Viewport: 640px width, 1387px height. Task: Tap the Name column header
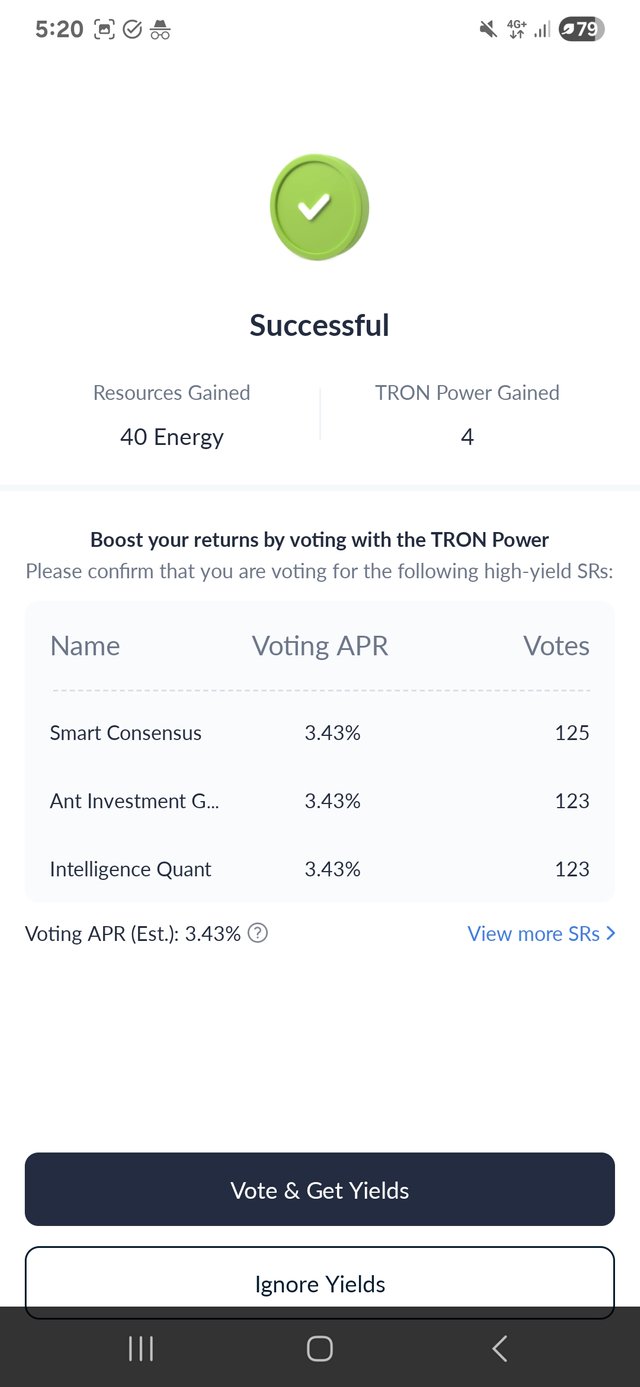click(85, 646)
